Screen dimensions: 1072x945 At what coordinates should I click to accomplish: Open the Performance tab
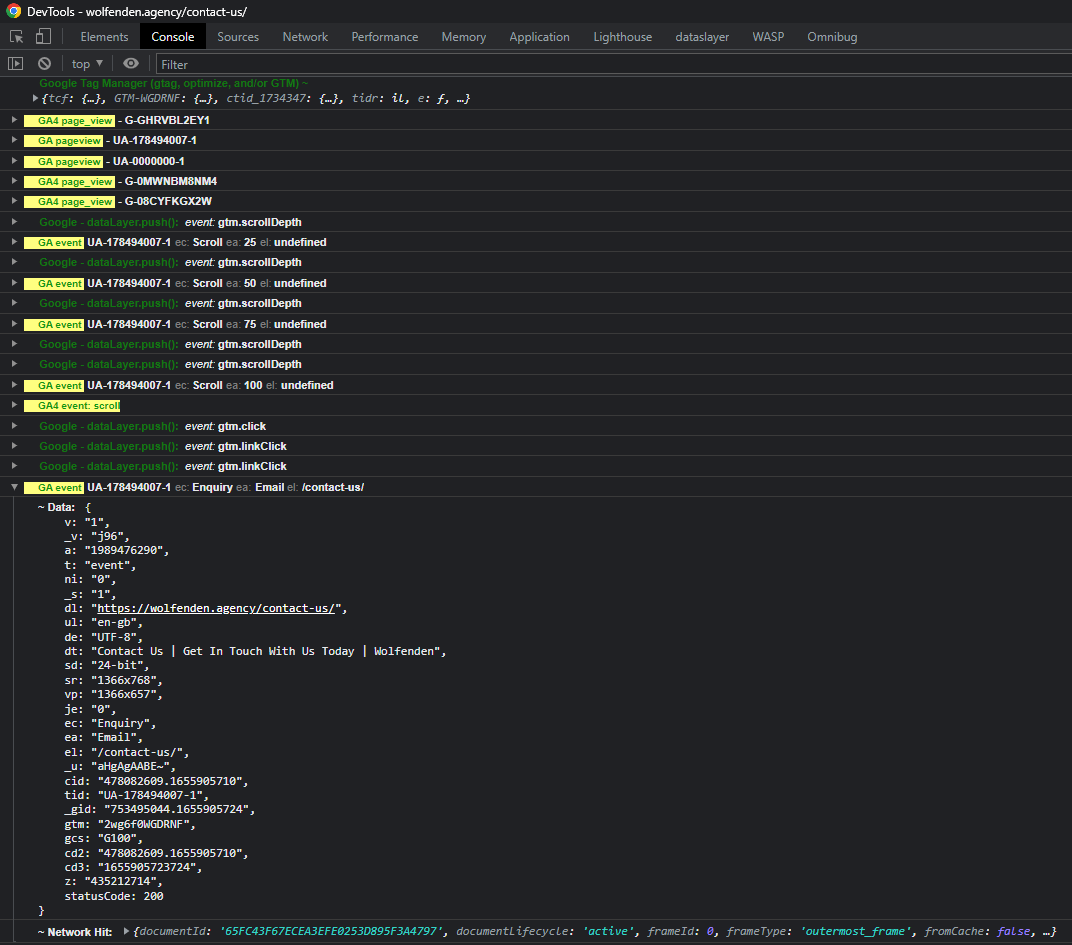(384, 37)
